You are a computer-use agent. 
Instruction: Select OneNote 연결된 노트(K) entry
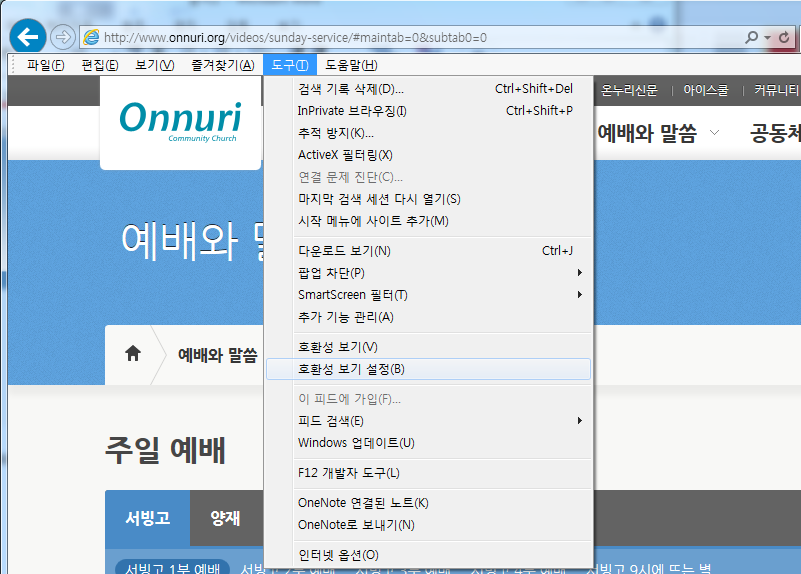click(x=428, y=503)
